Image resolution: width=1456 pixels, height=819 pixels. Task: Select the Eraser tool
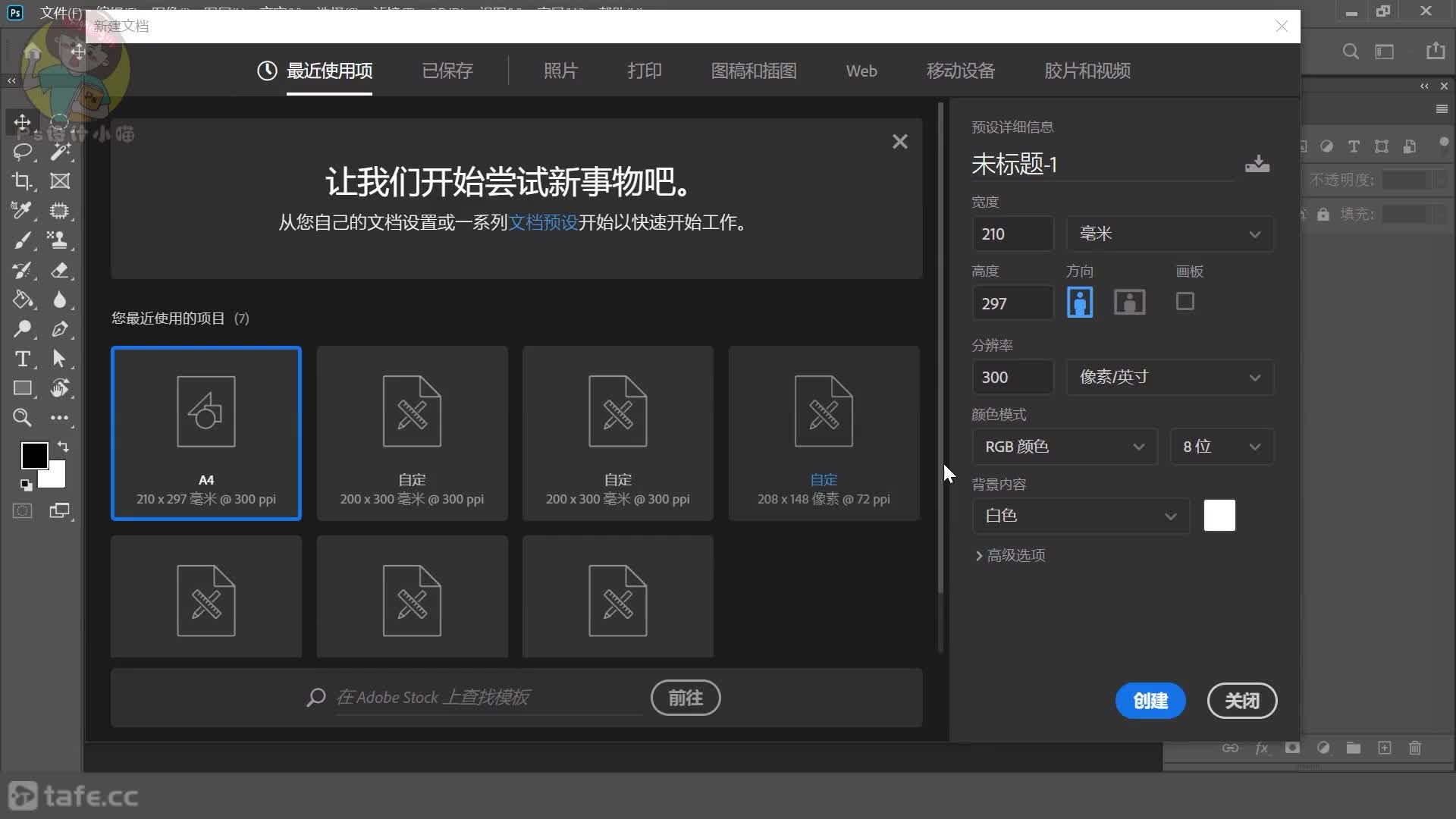point(60,270)
